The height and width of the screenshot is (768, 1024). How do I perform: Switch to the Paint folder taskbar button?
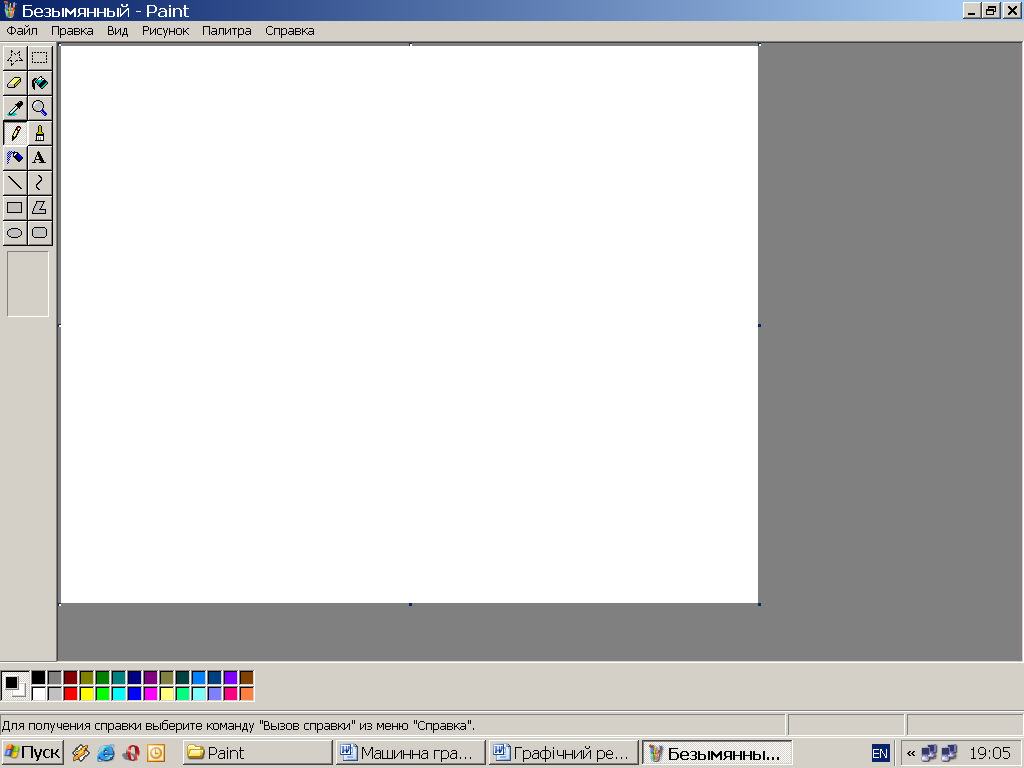click(x=257, y=753)
